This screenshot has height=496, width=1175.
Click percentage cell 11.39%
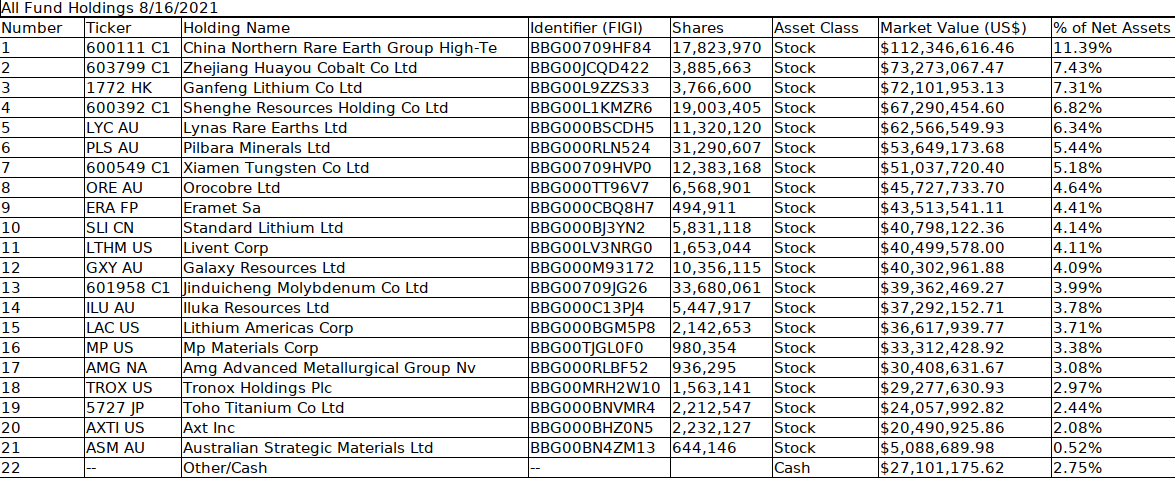point(1112,48)
